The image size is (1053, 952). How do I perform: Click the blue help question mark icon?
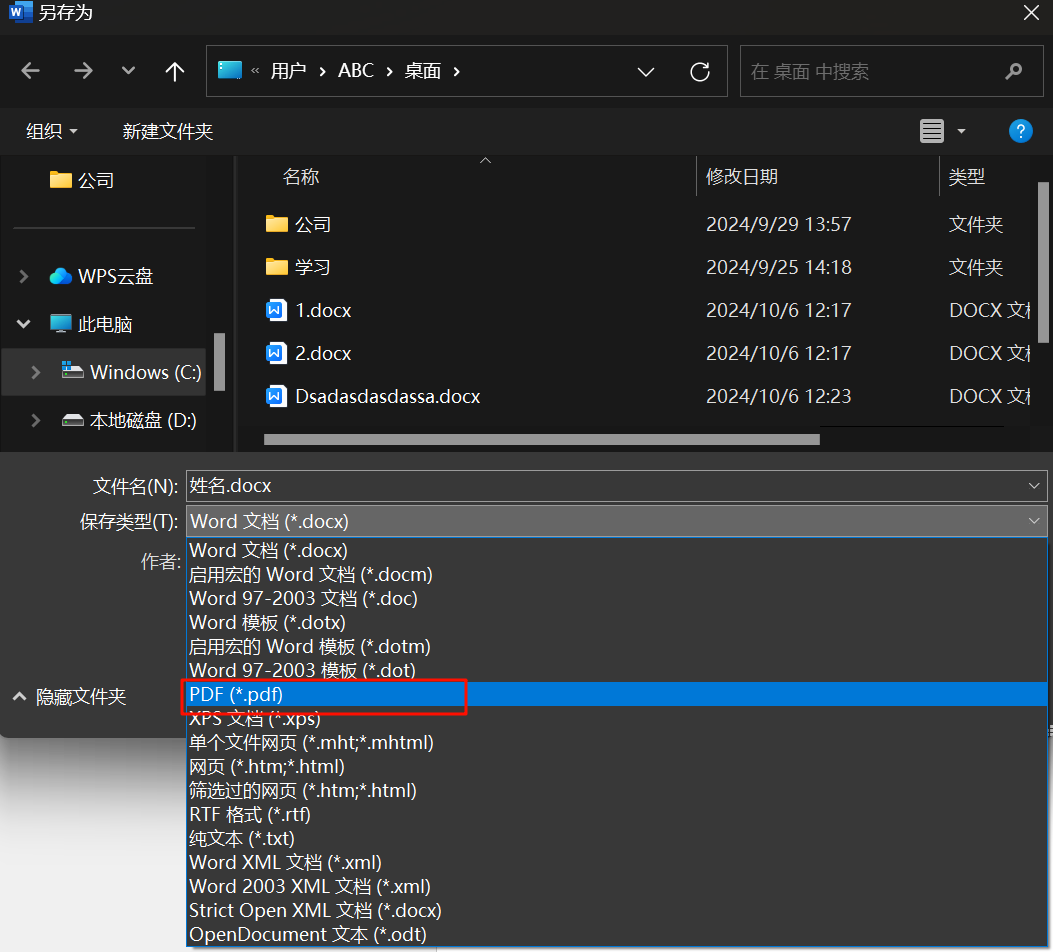[1020, 131]
